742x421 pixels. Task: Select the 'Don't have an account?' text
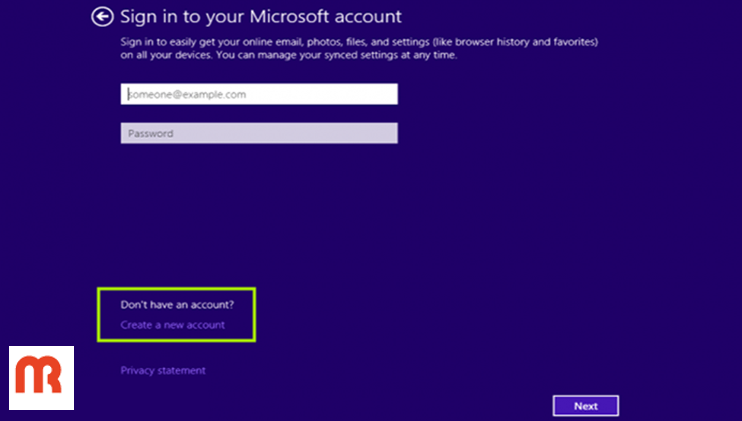click(x=177, y=305)
